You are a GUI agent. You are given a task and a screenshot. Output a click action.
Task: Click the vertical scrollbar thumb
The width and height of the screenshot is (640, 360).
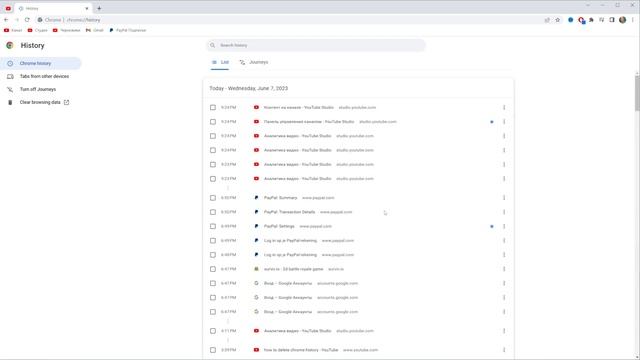coord(637,93)
